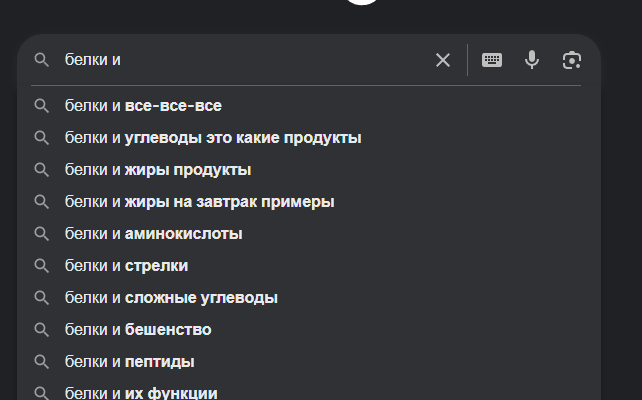Choose the 'белки и пептиды' suggestion
This screenshot has width=642, height=400.
tap(129, 361)
